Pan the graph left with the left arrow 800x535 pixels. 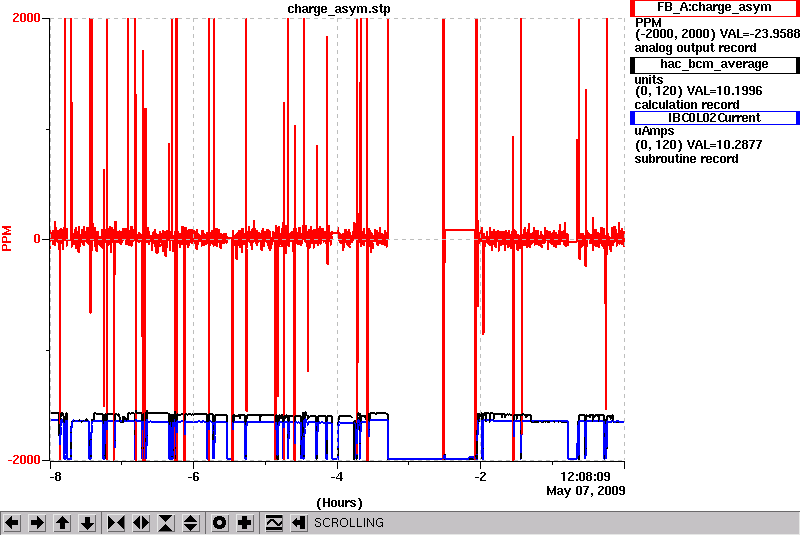click(12, 523)
